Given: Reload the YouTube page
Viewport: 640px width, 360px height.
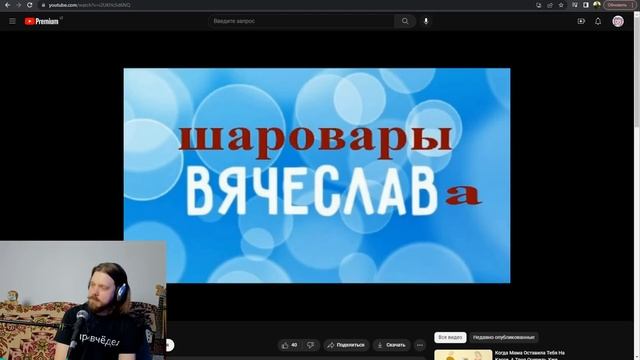Looking at the screenshot, I should pyautogui.click(x=29, y=5).
